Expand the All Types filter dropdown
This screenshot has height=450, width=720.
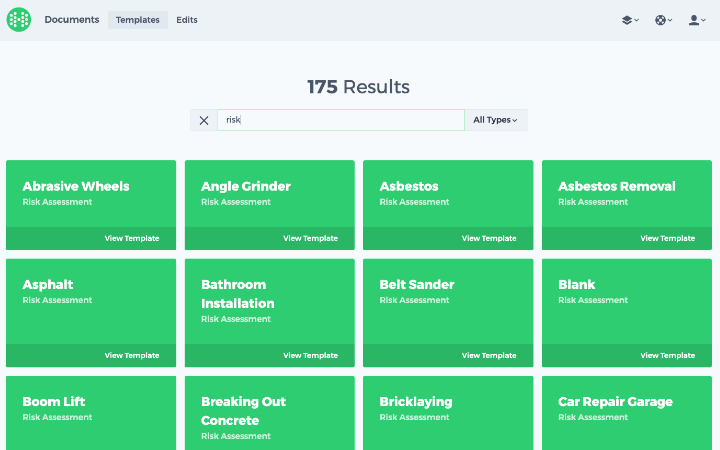(496, 120)
